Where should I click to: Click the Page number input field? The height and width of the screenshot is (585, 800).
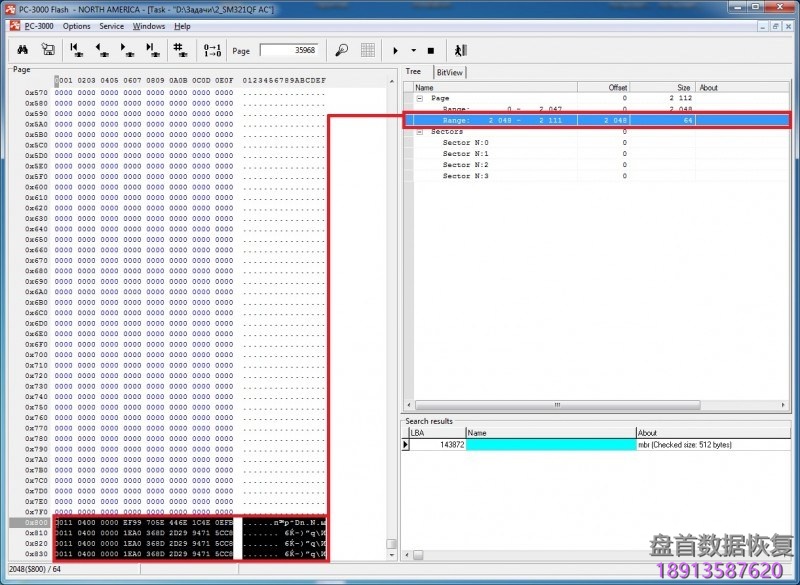(x=288, y=50)
